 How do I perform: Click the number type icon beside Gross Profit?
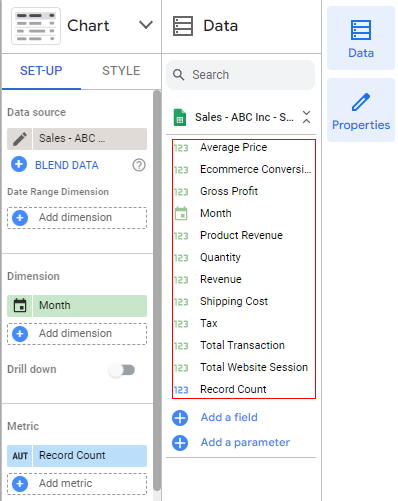coord(181,192)
